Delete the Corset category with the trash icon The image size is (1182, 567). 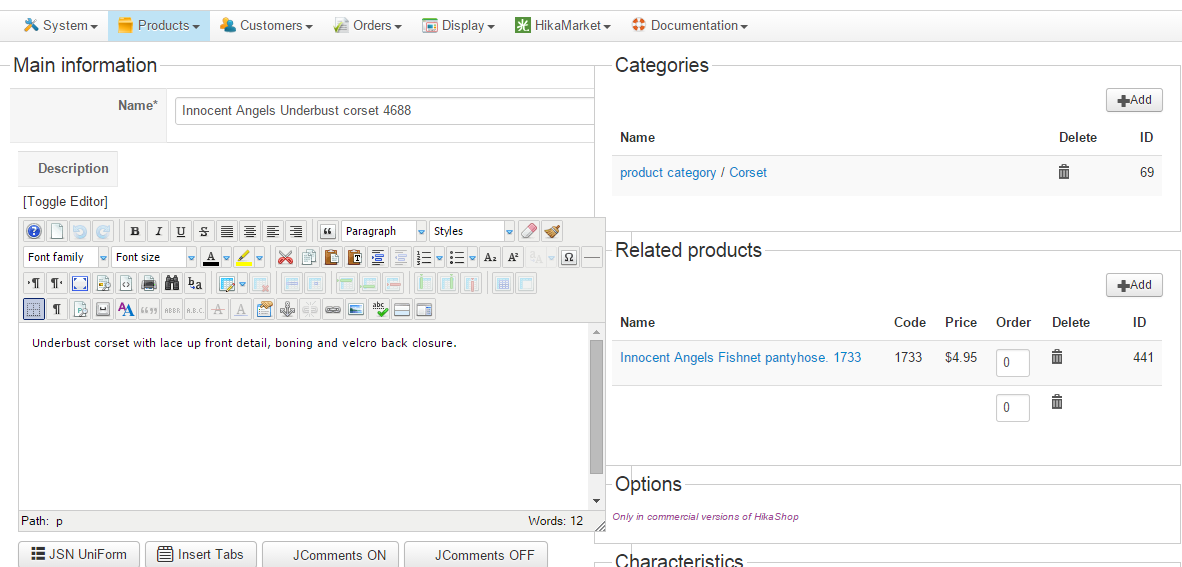click(1064, 172)
